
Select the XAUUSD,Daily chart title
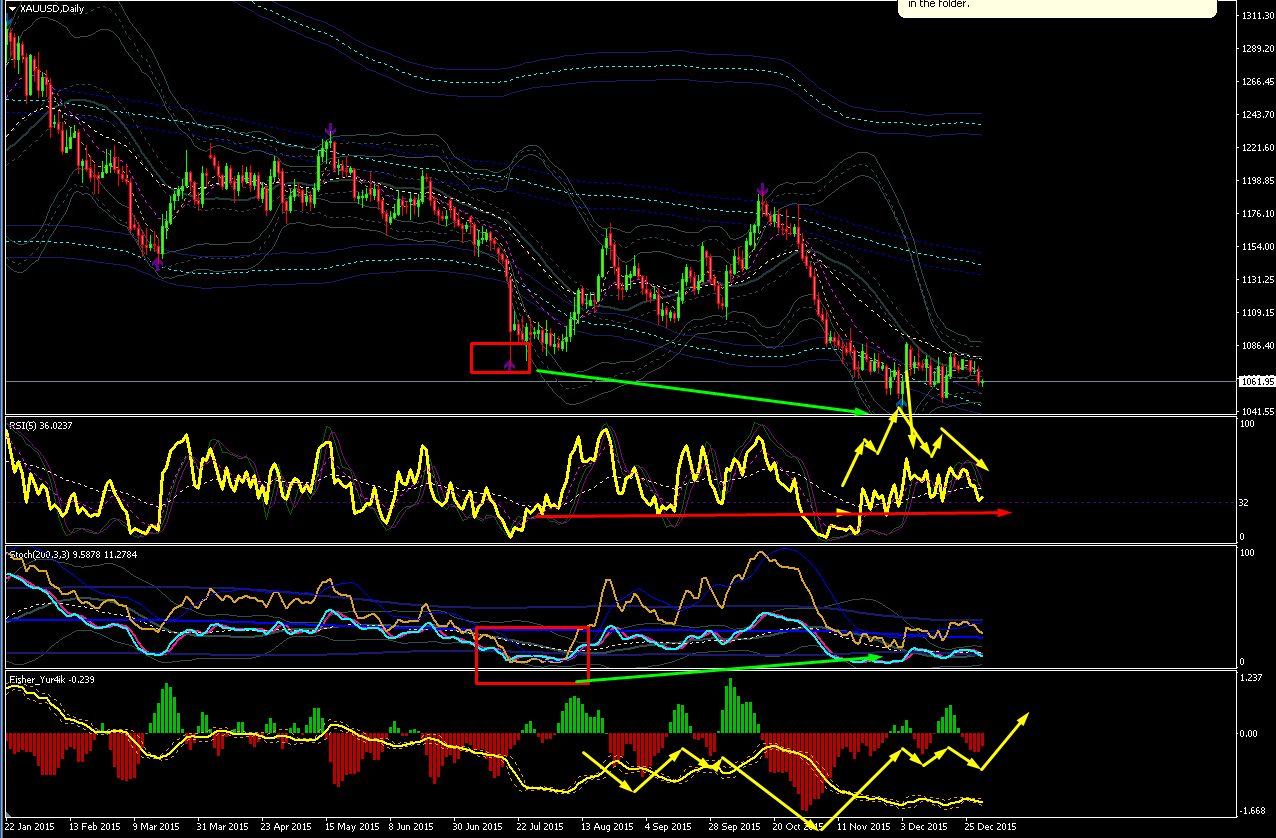tap(51, 9)
